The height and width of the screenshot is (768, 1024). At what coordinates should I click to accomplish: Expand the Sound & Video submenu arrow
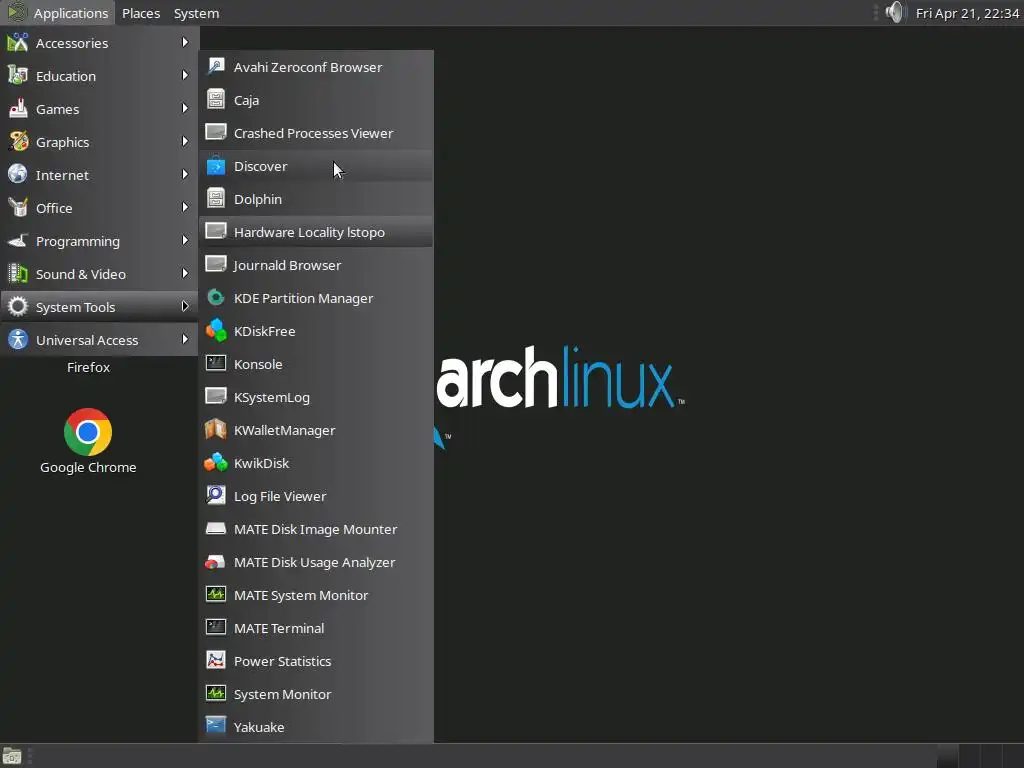click(185, 273)
